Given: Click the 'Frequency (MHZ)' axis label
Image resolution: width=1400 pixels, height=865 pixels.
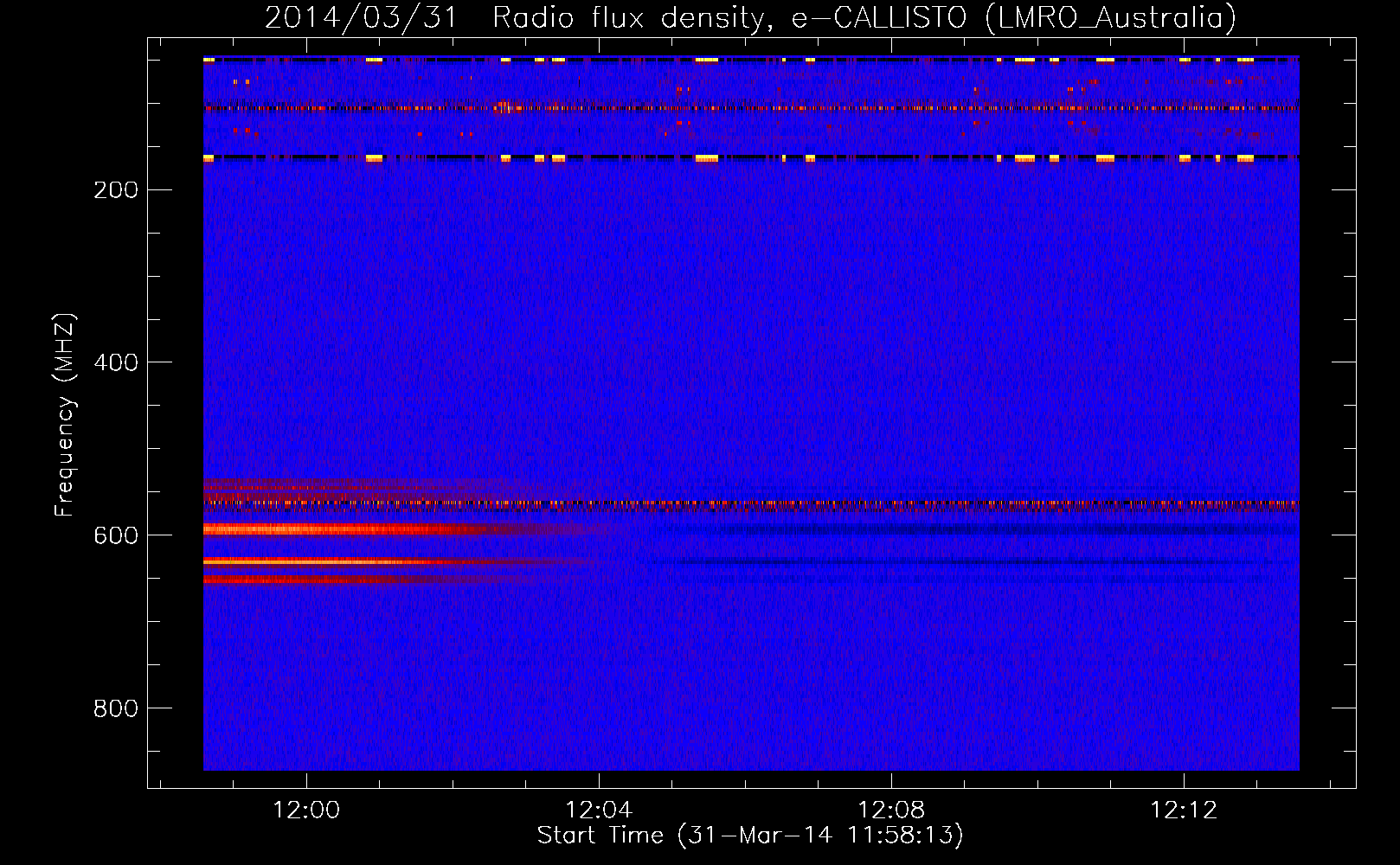Looking at the screenshot, I should coord(65,415).
